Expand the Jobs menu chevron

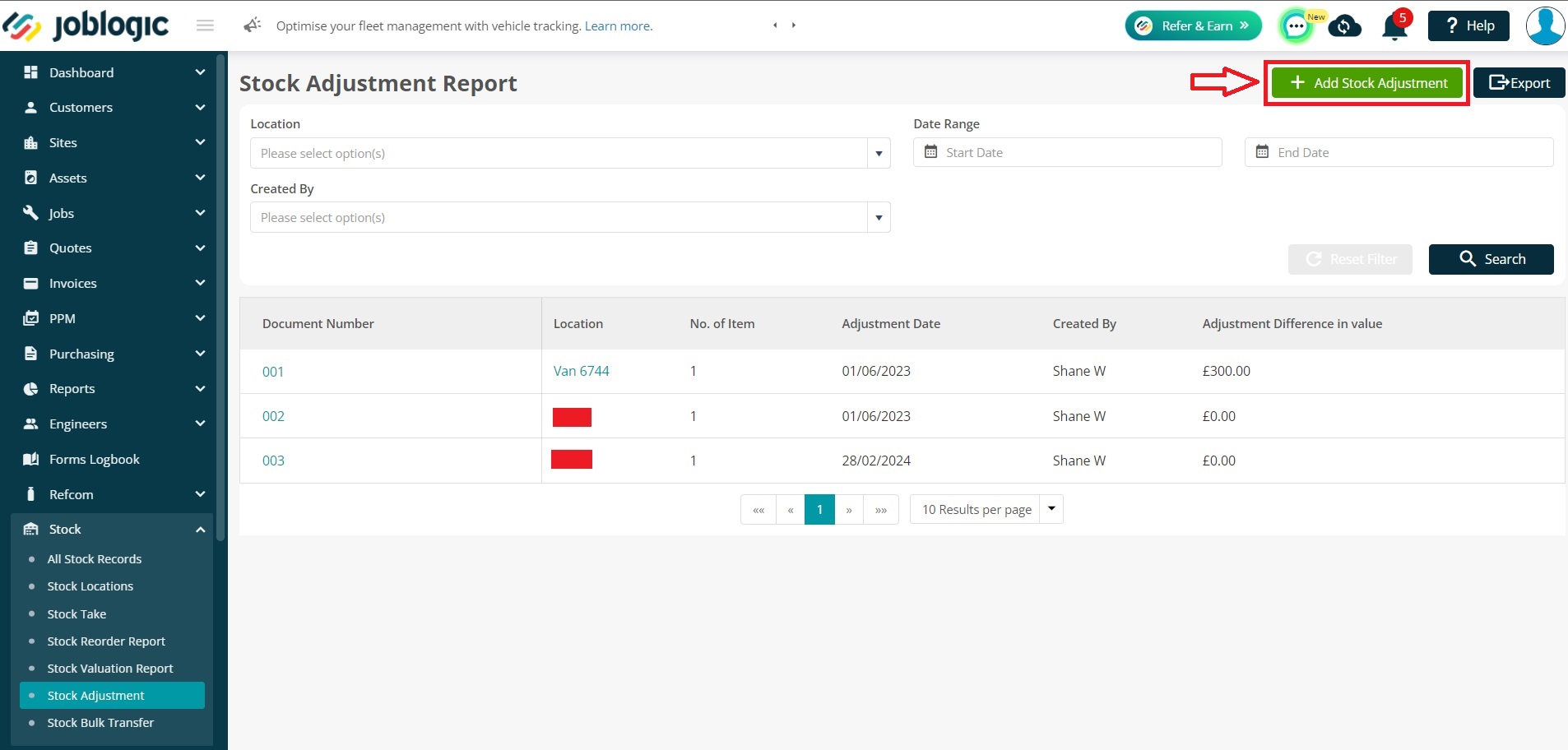tap(200, 213)
